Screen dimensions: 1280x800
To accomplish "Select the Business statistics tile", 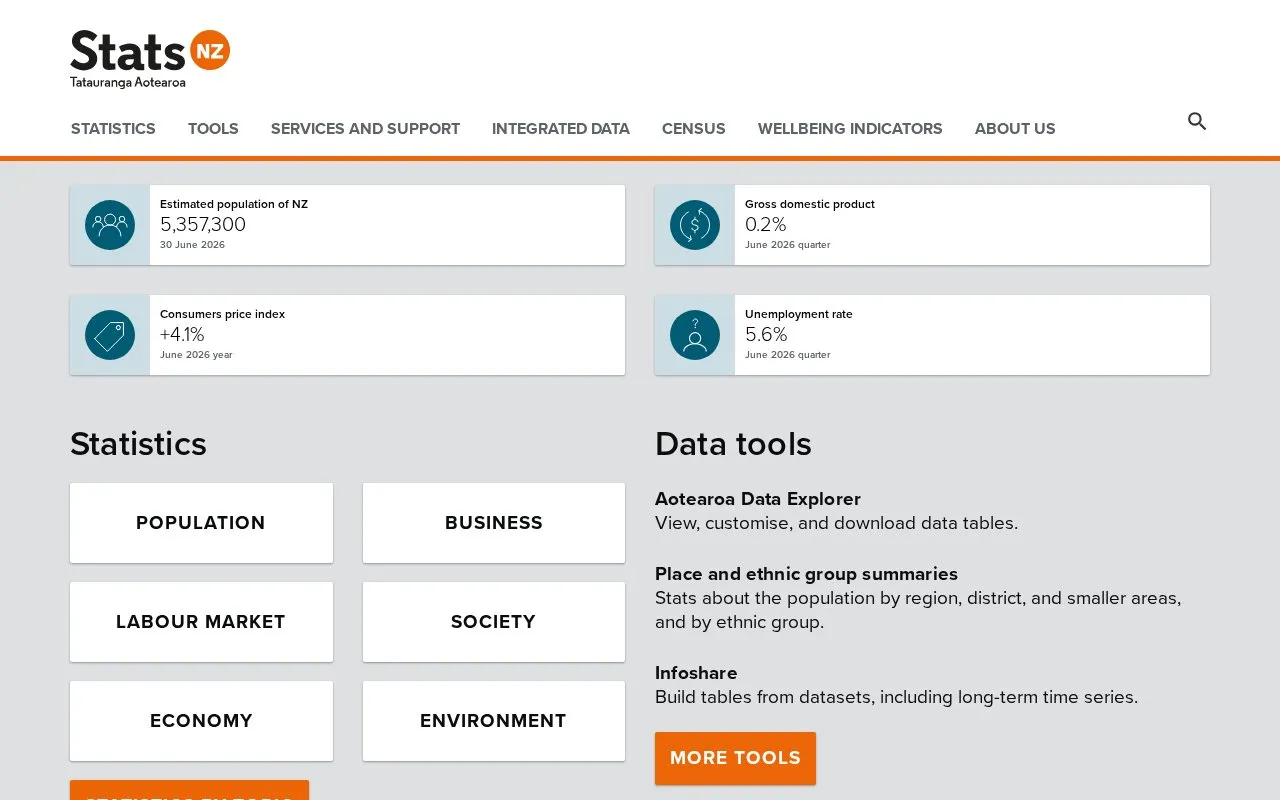I will tap(494, 523).
